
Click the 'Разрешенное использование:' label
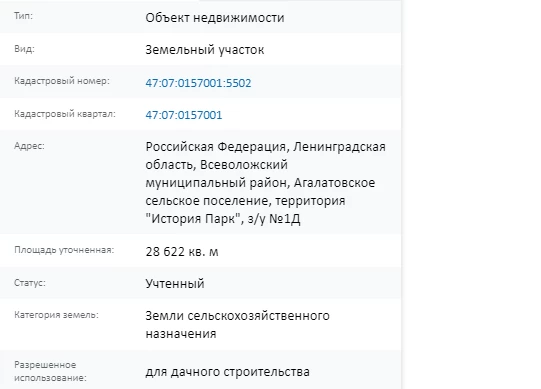[50, 371]
